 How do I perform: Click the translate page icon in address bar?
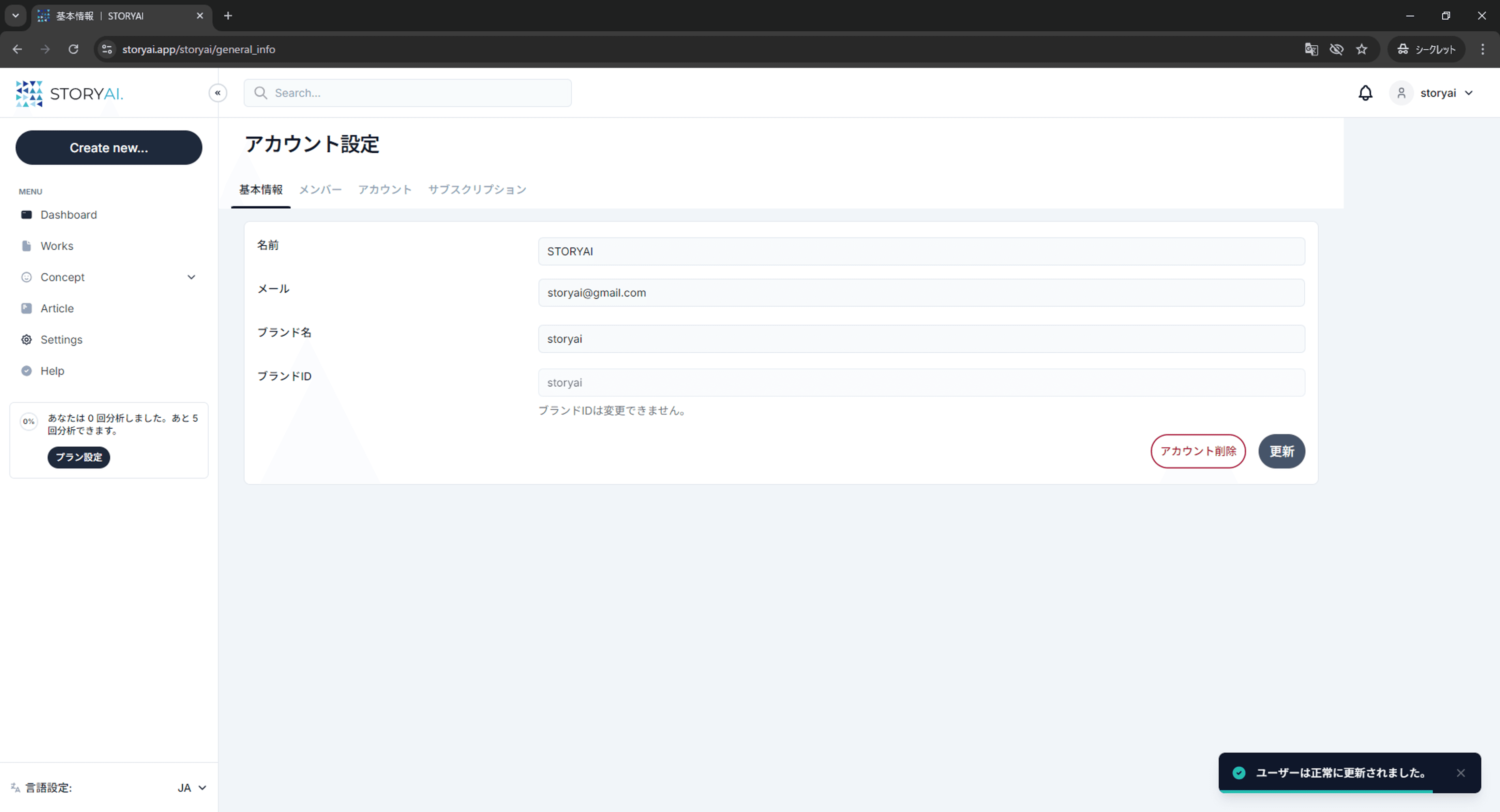[x=1311, y=49]
